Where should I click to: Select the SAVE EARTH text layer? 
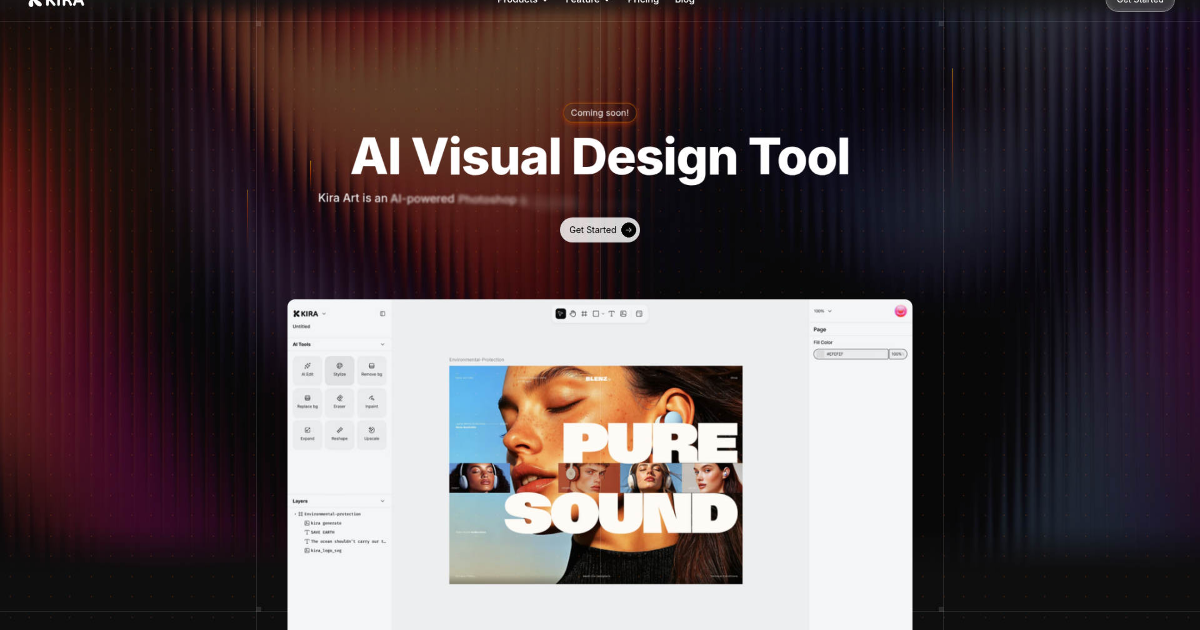point(321,532)
